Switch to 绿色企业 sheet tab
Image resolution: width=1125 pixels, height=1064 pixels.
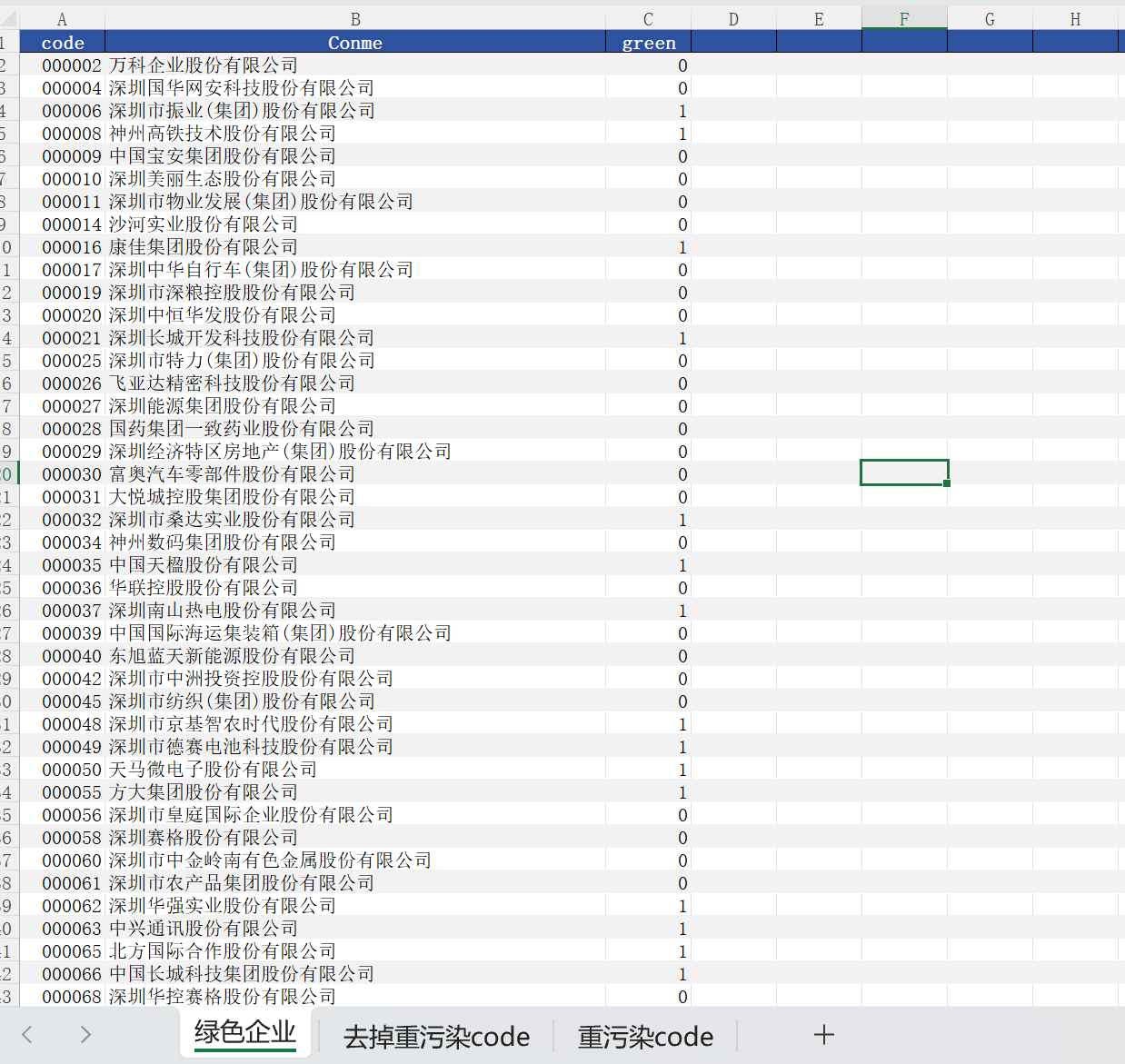[x=245, y=1033]
